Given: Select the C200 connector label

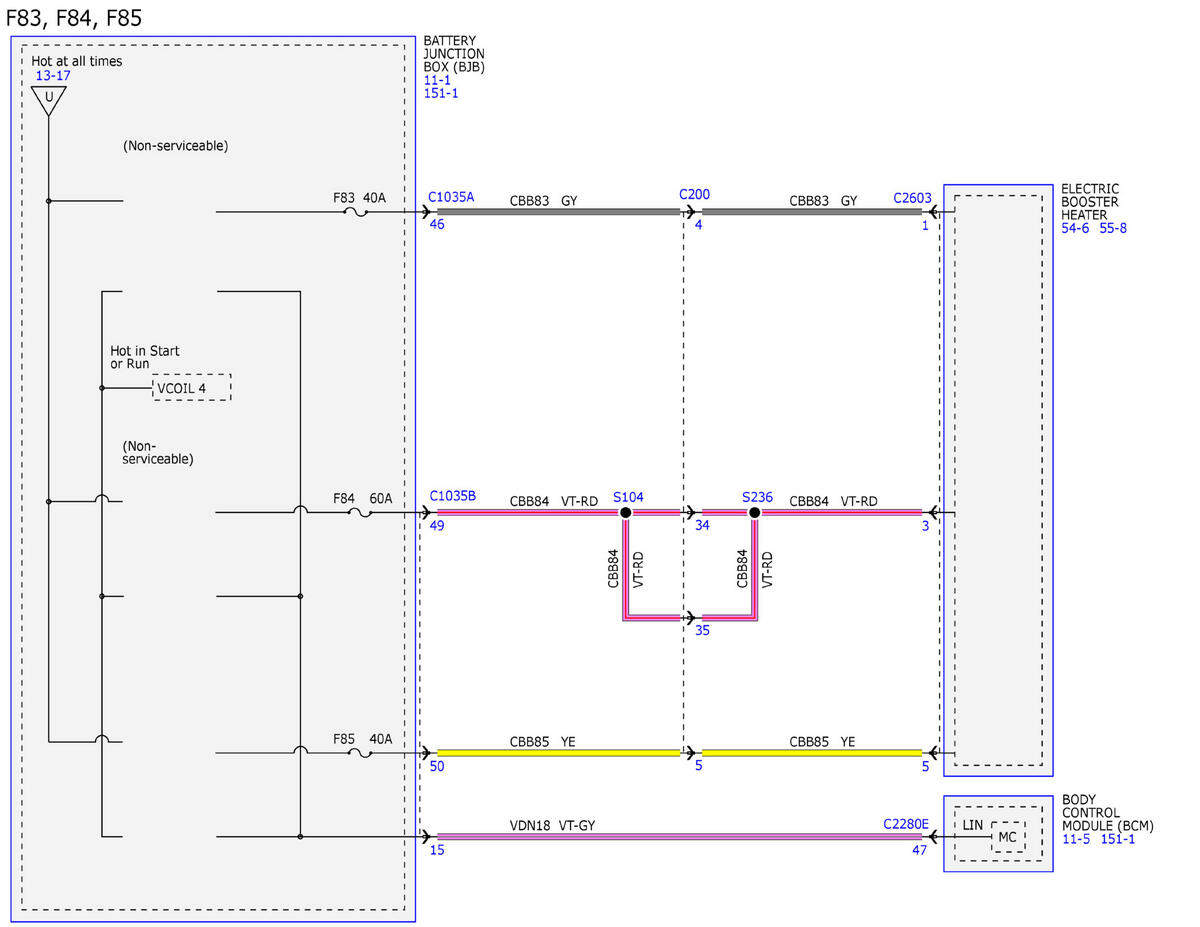Looking at the screenshot, I should (694, 194).
